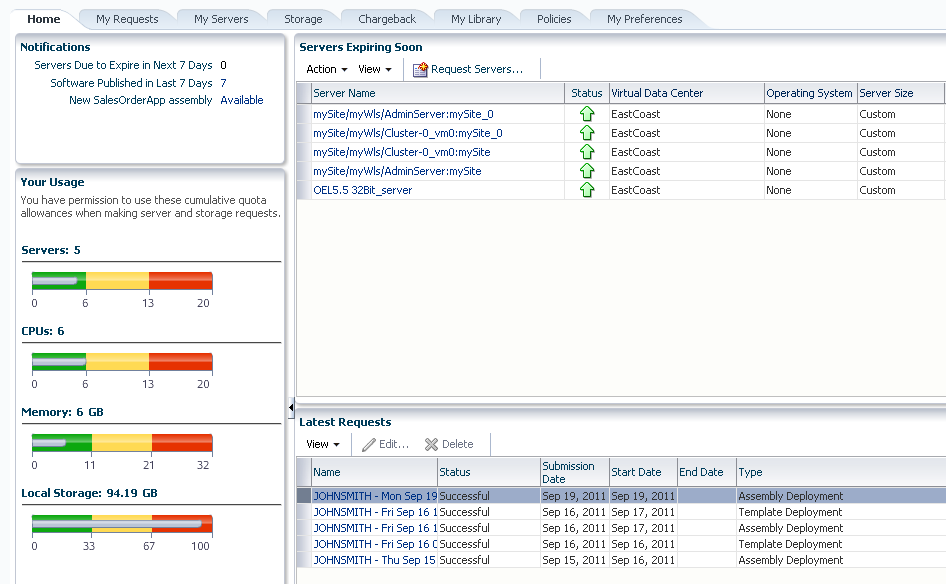Click the Request Servers button
This screenshot has height=584, width=946.
[468, 69]
